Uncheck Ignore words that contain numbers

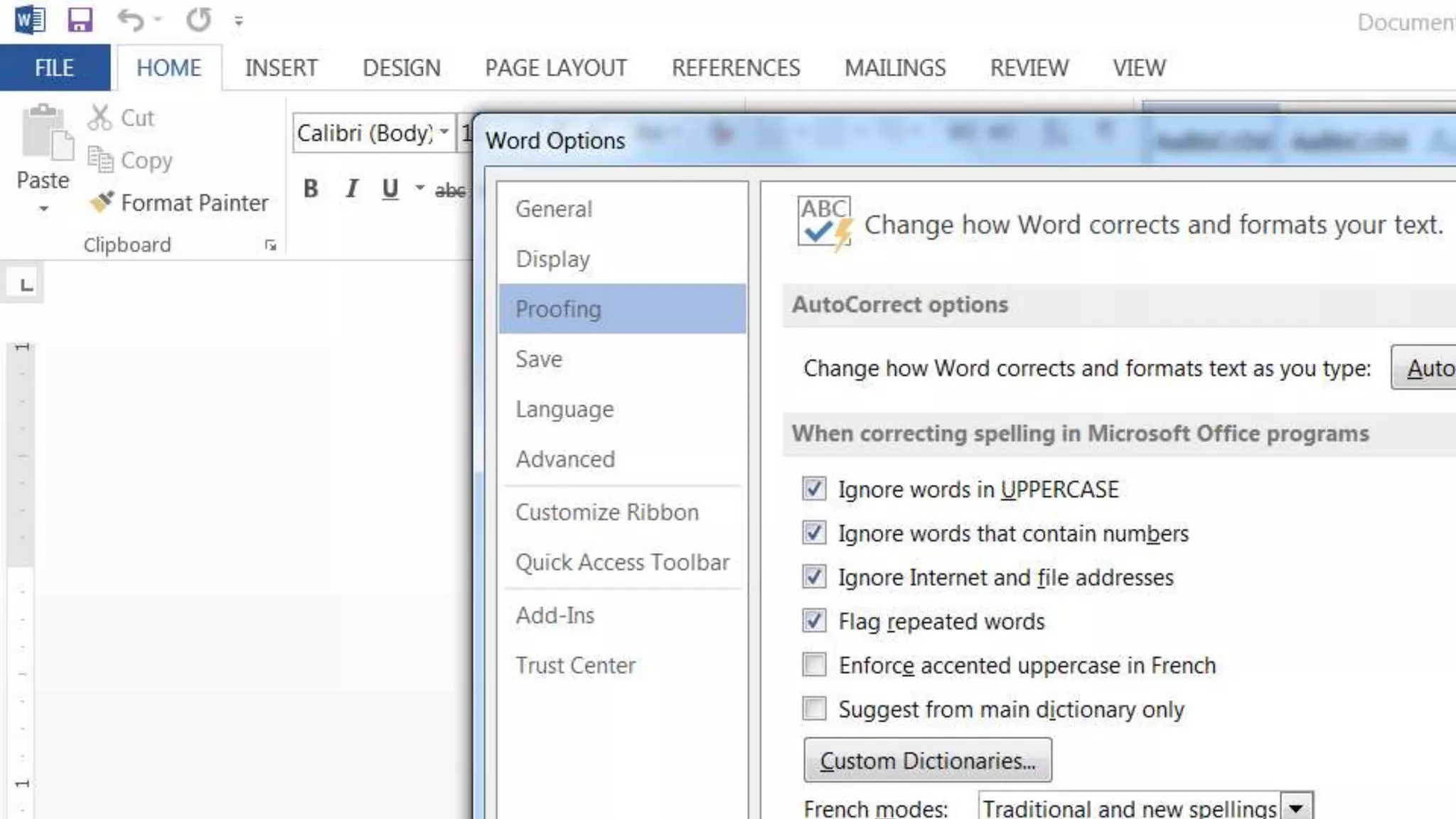pos(814,533)
